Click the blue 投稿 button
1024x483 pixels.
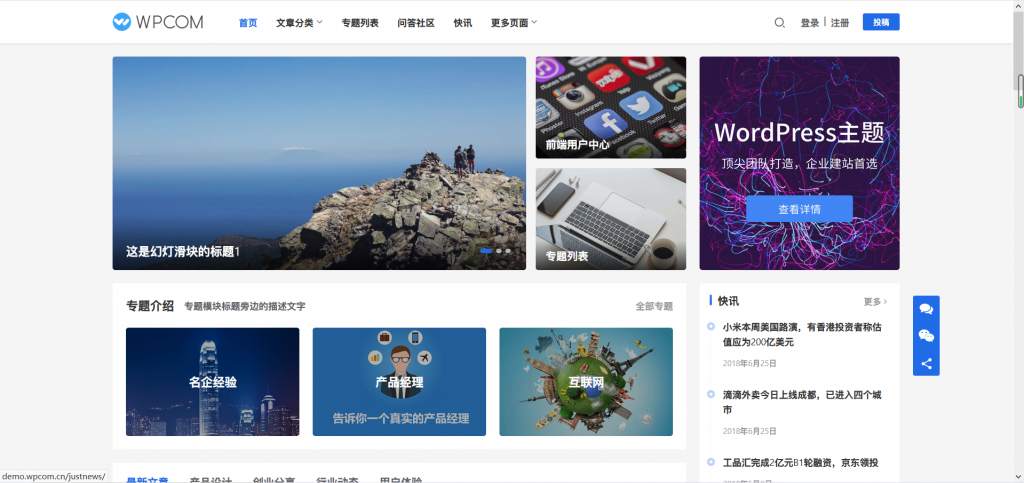tap(881, 22)
